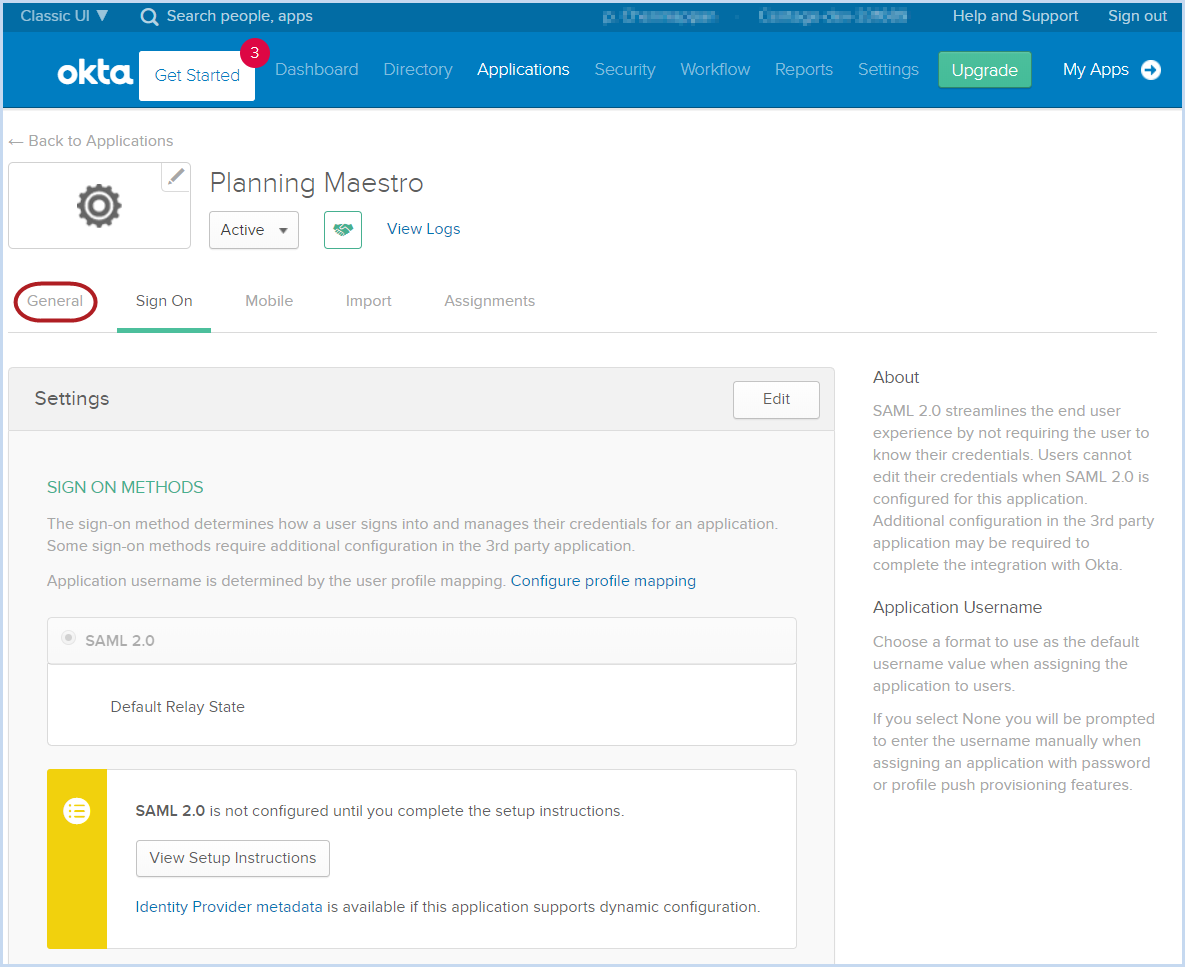Go Back to Applications
The width and height of the screenshot is (1185, 967).
101,141
